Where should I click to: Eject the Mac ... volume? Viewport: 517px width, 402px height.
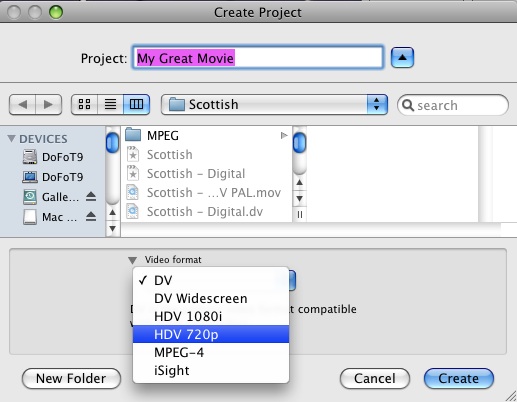tap(91, 217)
